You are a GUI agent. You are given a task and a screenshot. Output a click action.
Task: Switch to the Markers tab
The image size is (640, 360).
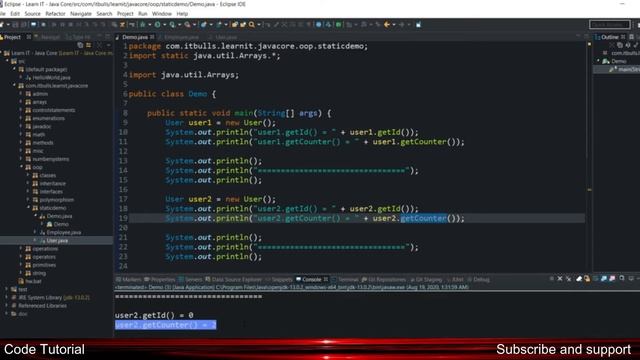pos(129,280)
